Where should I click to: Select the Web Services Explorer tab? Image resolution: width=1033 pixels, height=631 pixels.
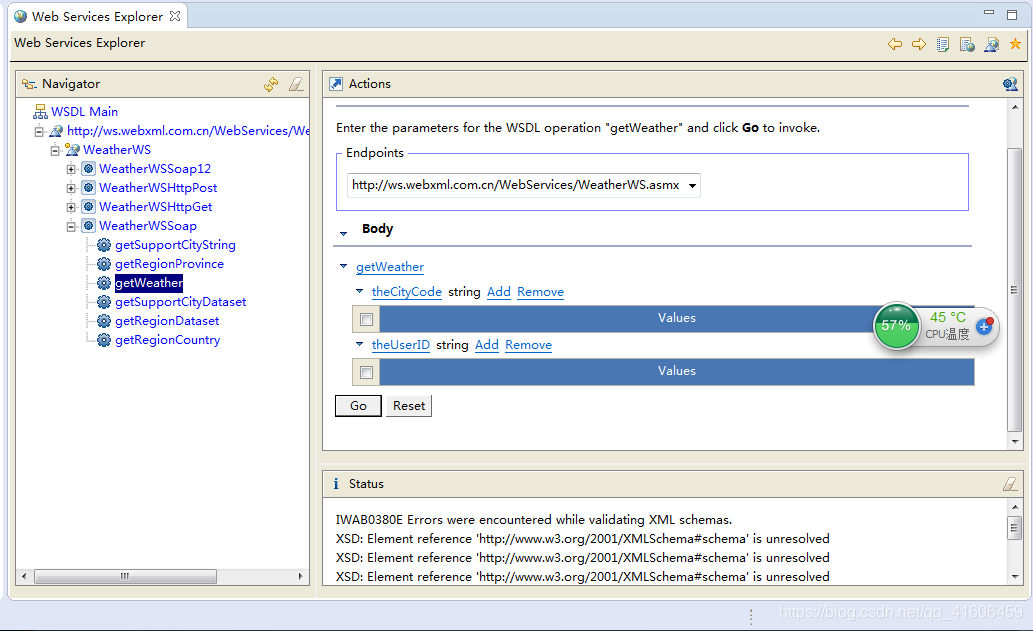pyautogui.click(x=97, y=16)
